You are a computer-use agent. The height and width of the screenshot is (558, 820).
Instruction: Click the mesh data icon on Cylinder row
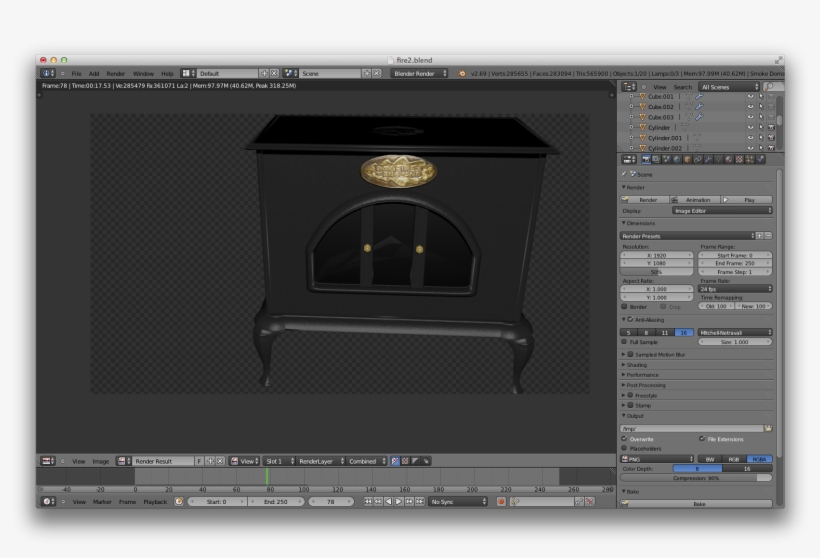tap(685, 128)
